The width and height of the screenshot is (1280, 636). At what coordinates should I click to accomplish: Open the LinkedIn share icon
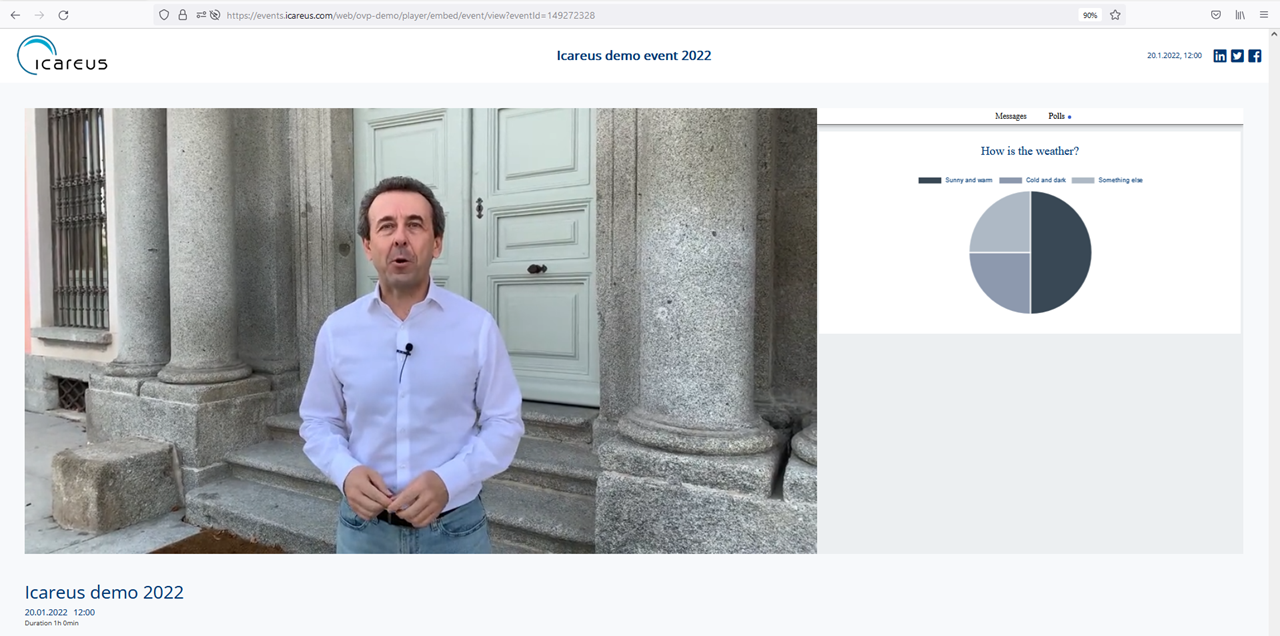pos(1220,56)
